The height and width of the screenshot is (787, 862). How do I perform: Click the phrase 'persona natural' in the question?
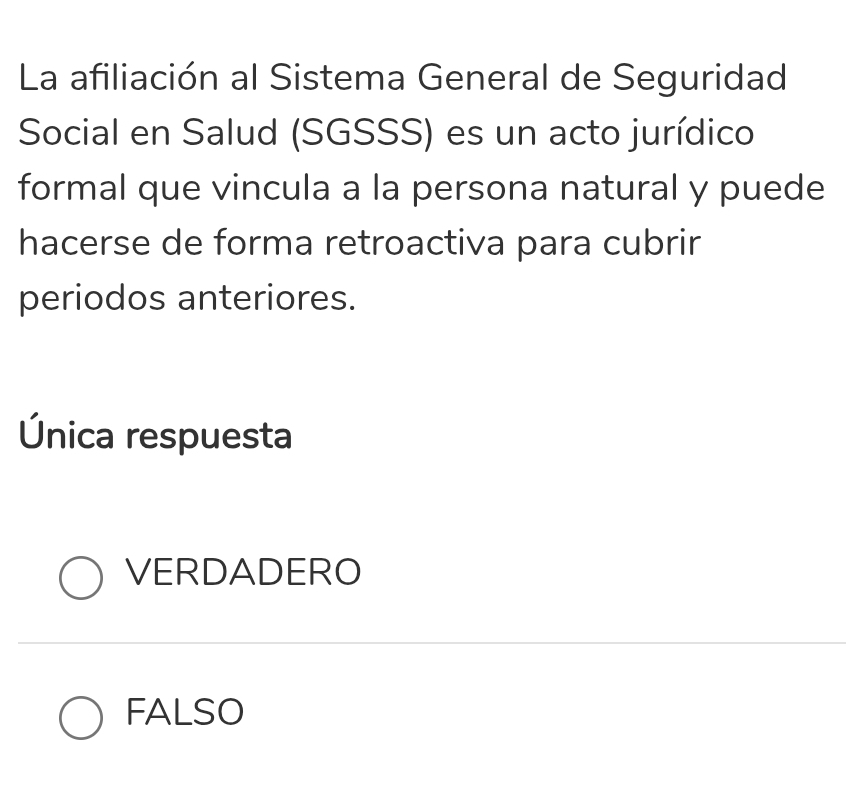click(545, 189)
